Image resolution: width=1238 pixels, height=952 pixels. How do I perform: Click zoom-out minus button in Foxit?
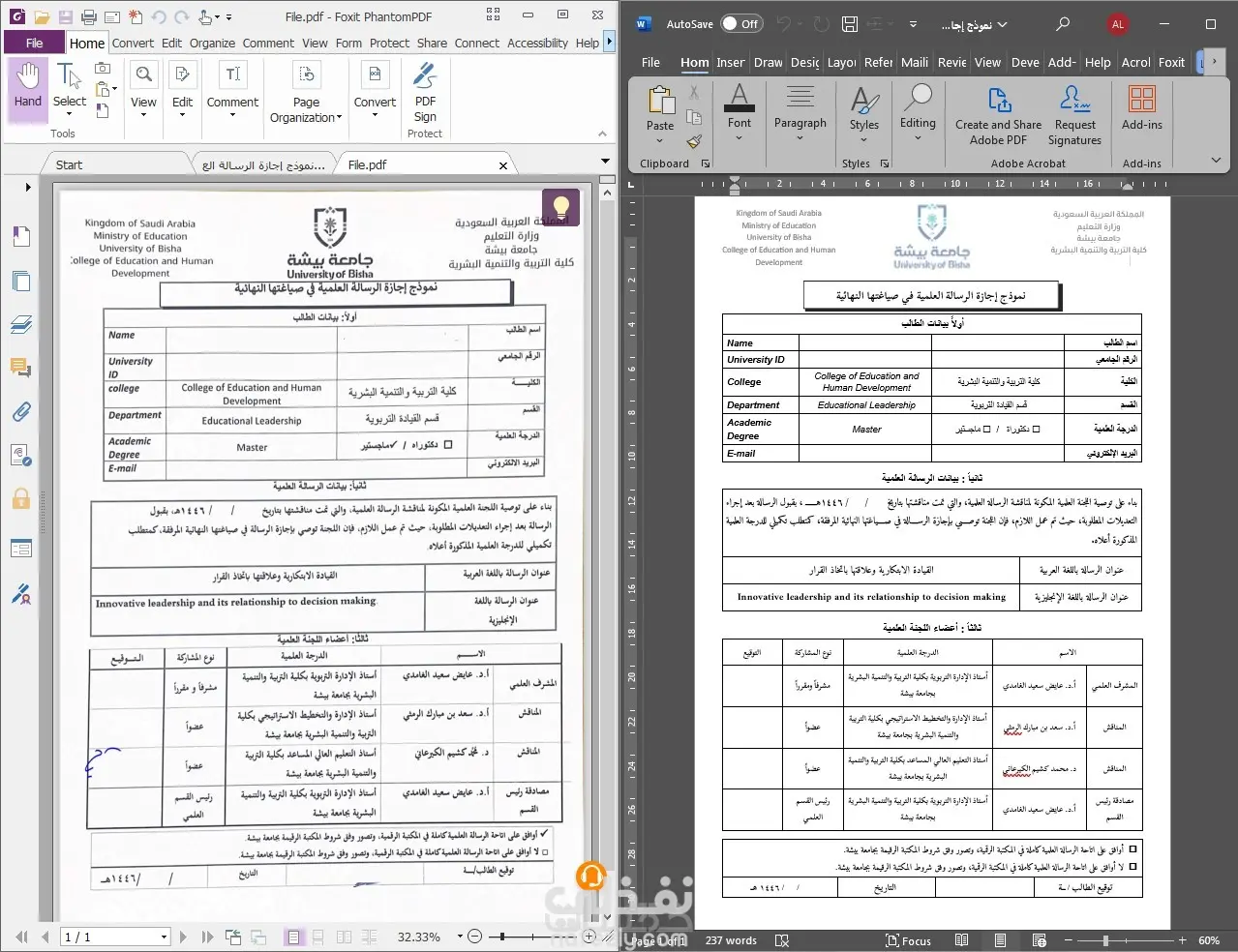tap(474, 937)
